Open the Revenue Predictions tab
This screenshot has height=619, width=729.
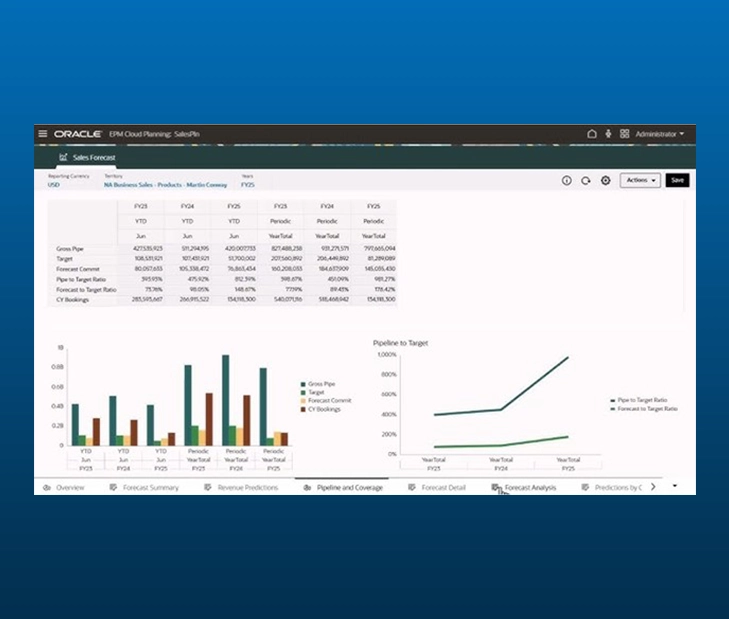click(x=247, y=488)
